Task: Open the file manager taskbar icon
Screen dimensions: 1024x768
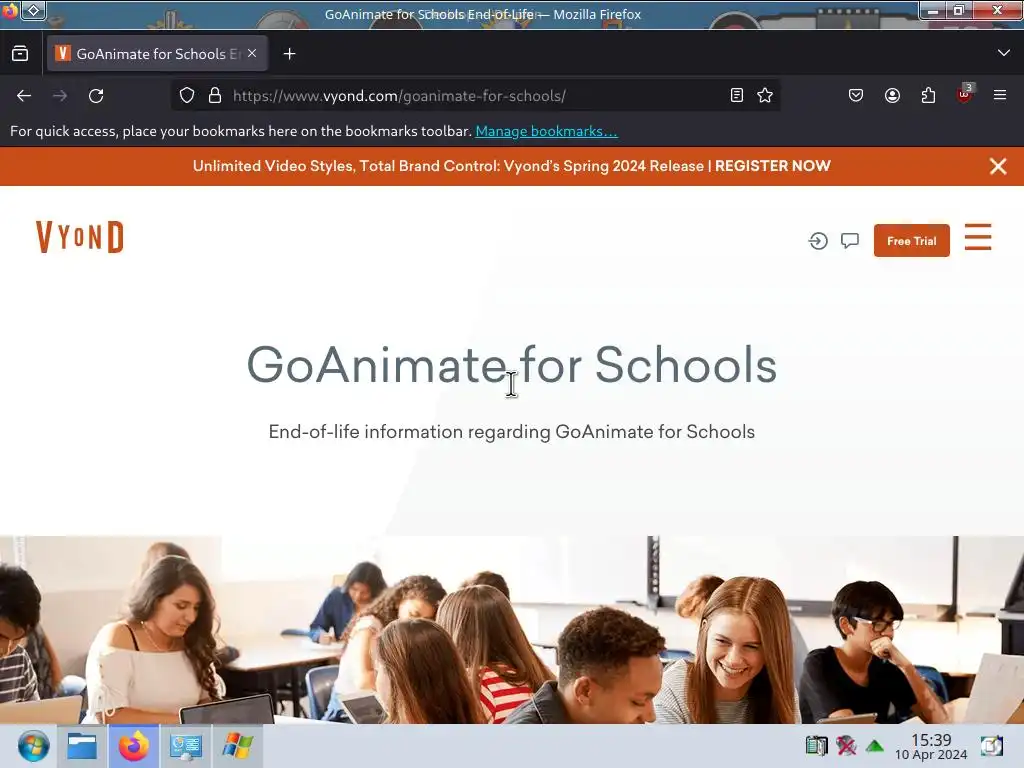Action: [82, 746]
